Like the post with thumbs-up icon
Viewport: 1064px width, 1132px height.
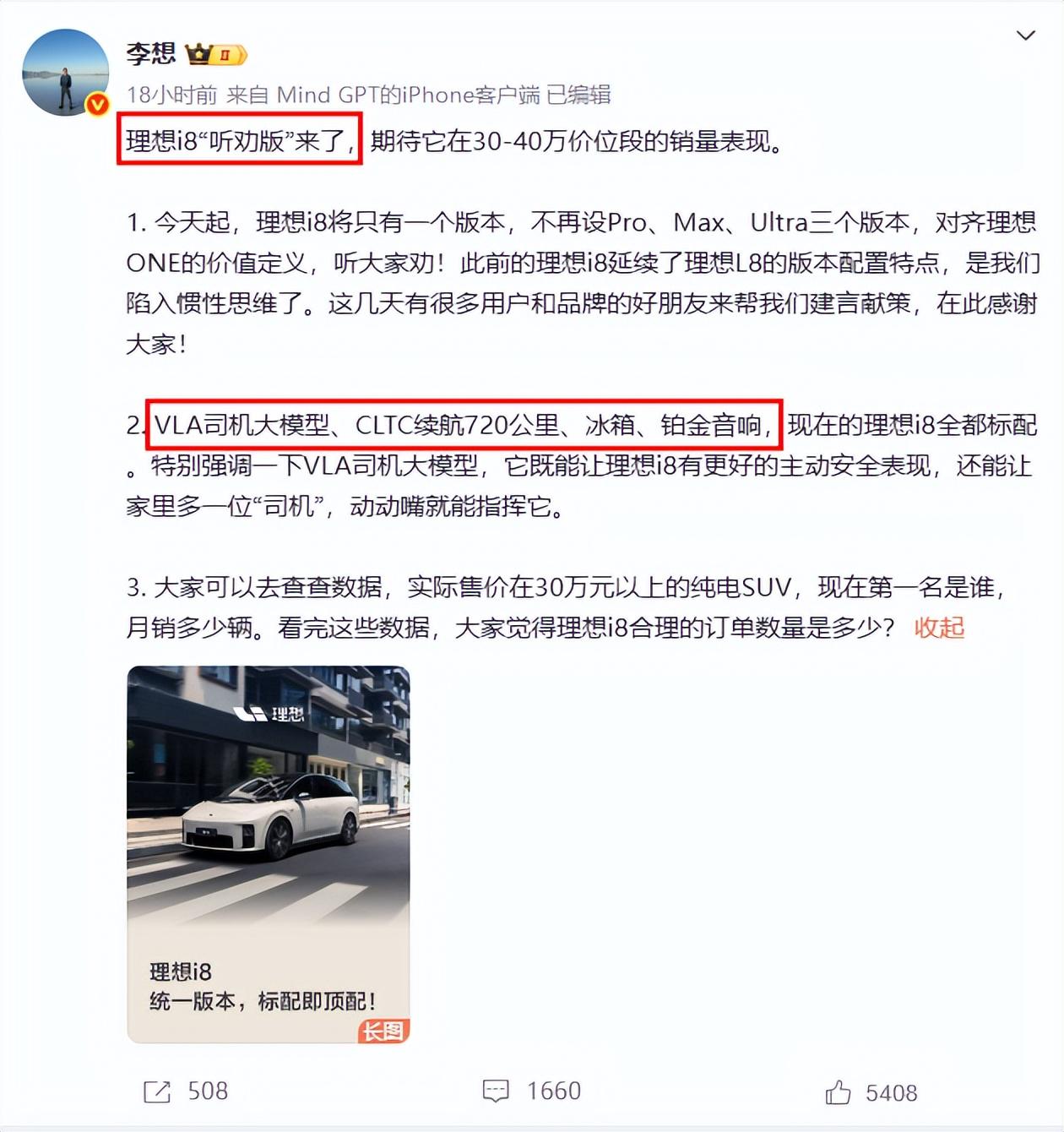coord(838,1092)
